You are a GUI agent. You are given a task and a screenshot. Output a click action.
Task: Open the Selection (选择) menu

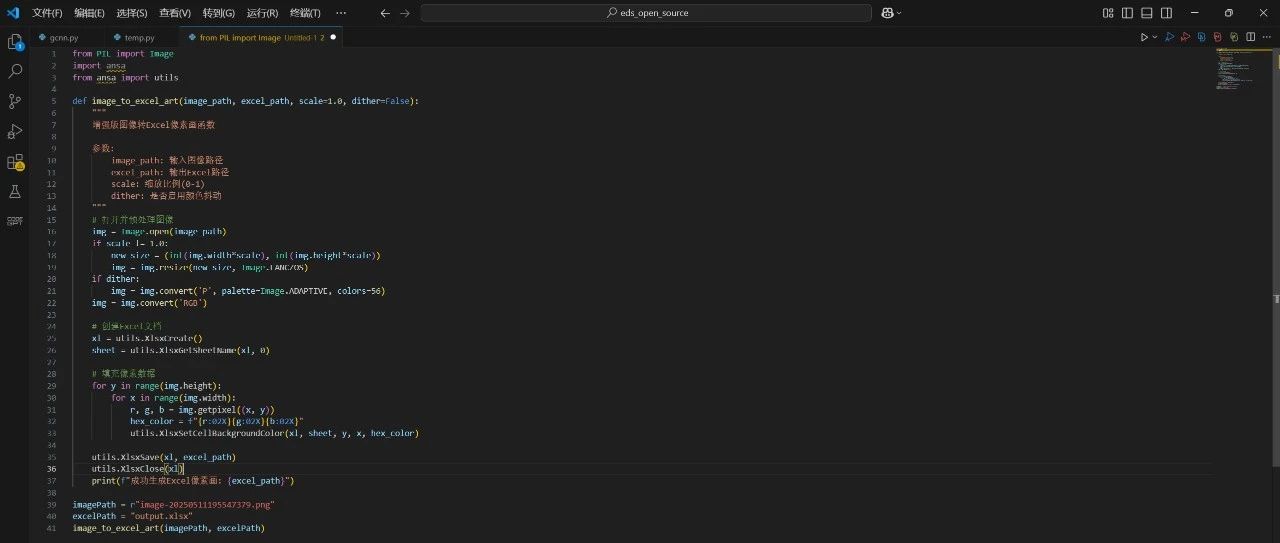[x=132, y=13]
